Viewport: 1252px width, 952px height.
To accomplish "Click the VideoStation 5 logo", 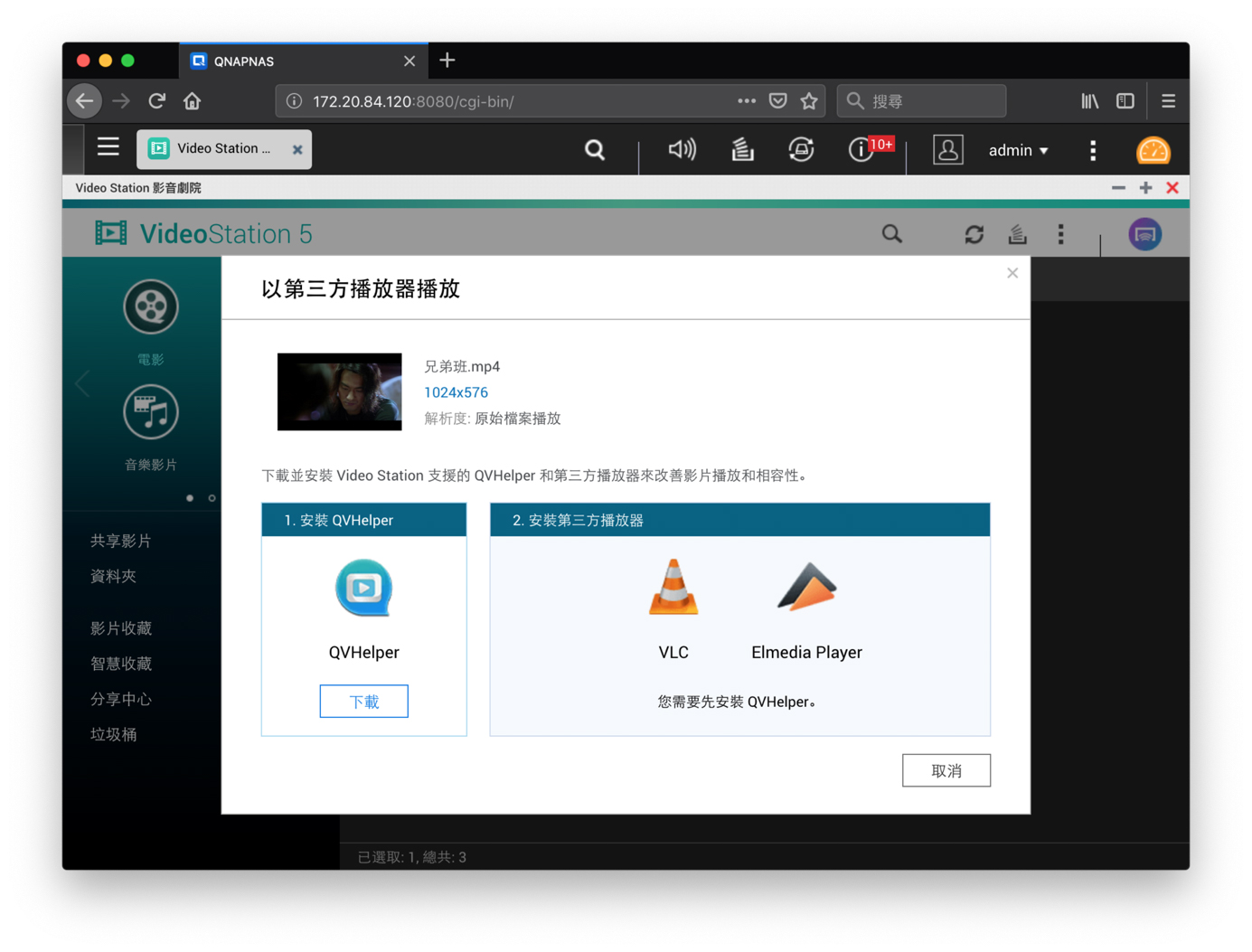I will click(x=204, y=234).
